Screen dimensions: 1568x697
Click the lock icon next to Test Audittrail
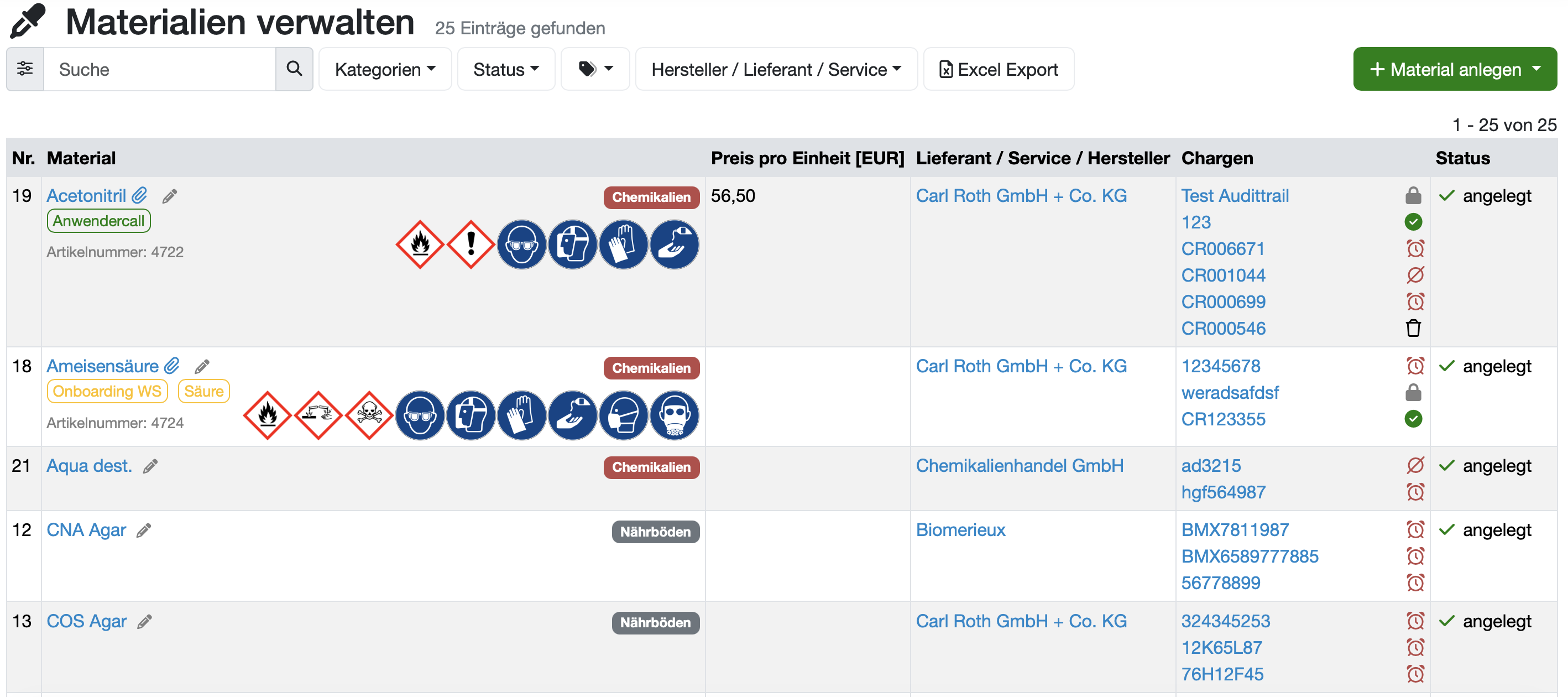point(1413,196)
